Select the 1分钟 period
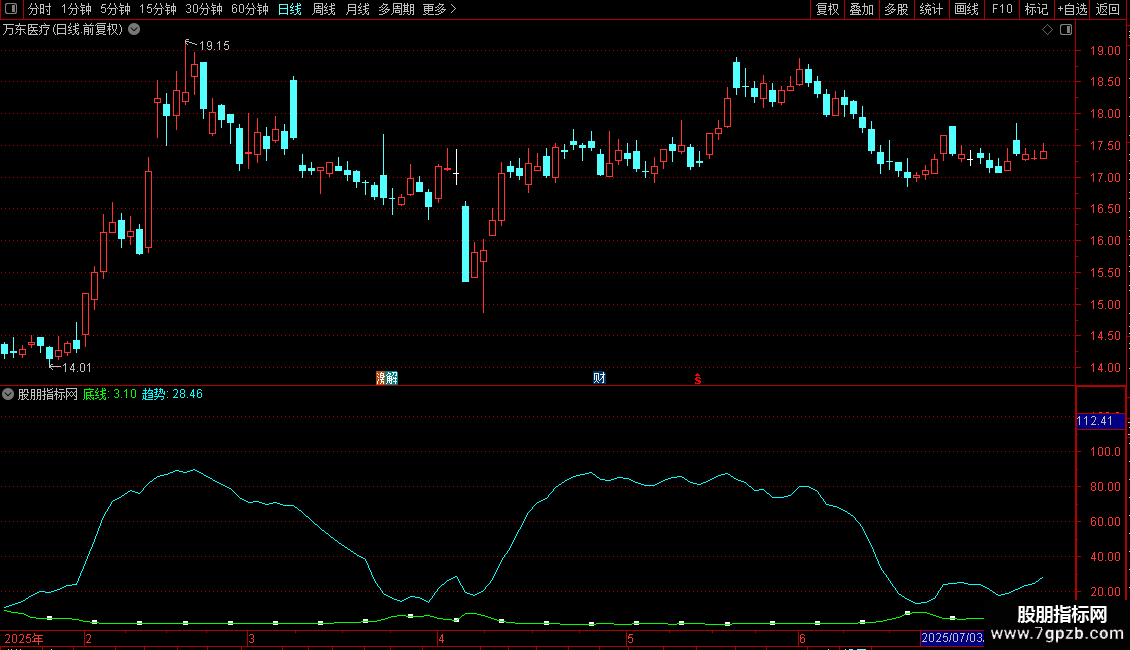 pos(76,9)
